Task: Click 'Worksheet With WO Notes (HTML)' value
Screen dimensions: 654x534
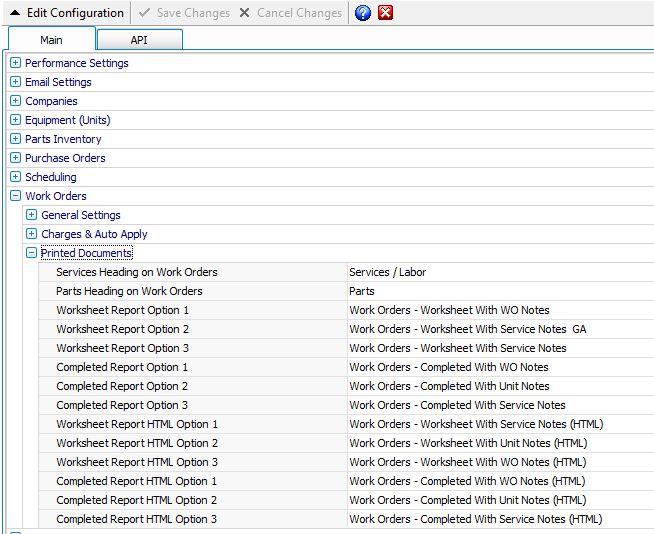Action: [x=468, y=462]
